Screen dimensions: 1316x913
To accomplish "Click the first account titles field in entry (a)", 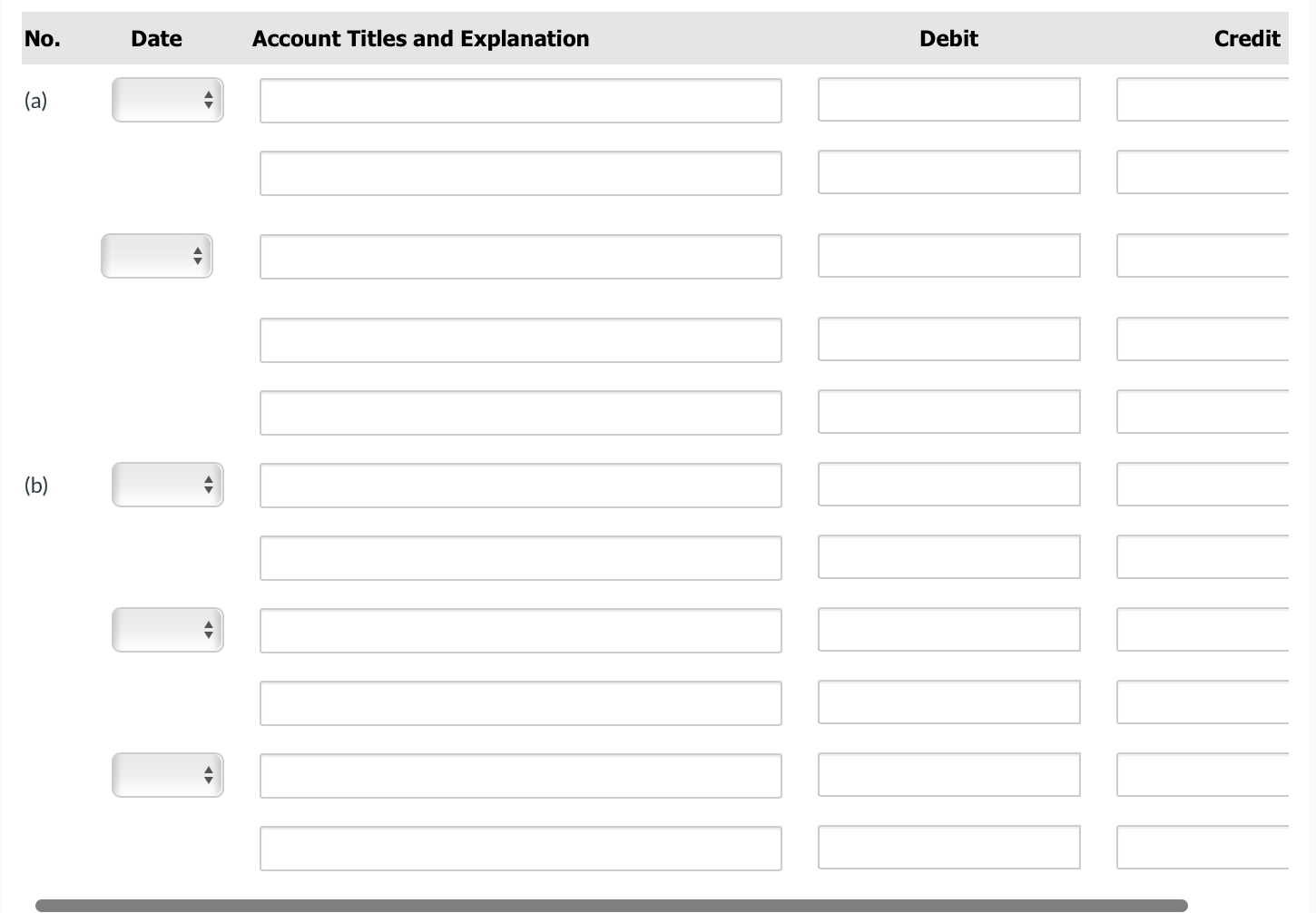I will coord(520,100).
